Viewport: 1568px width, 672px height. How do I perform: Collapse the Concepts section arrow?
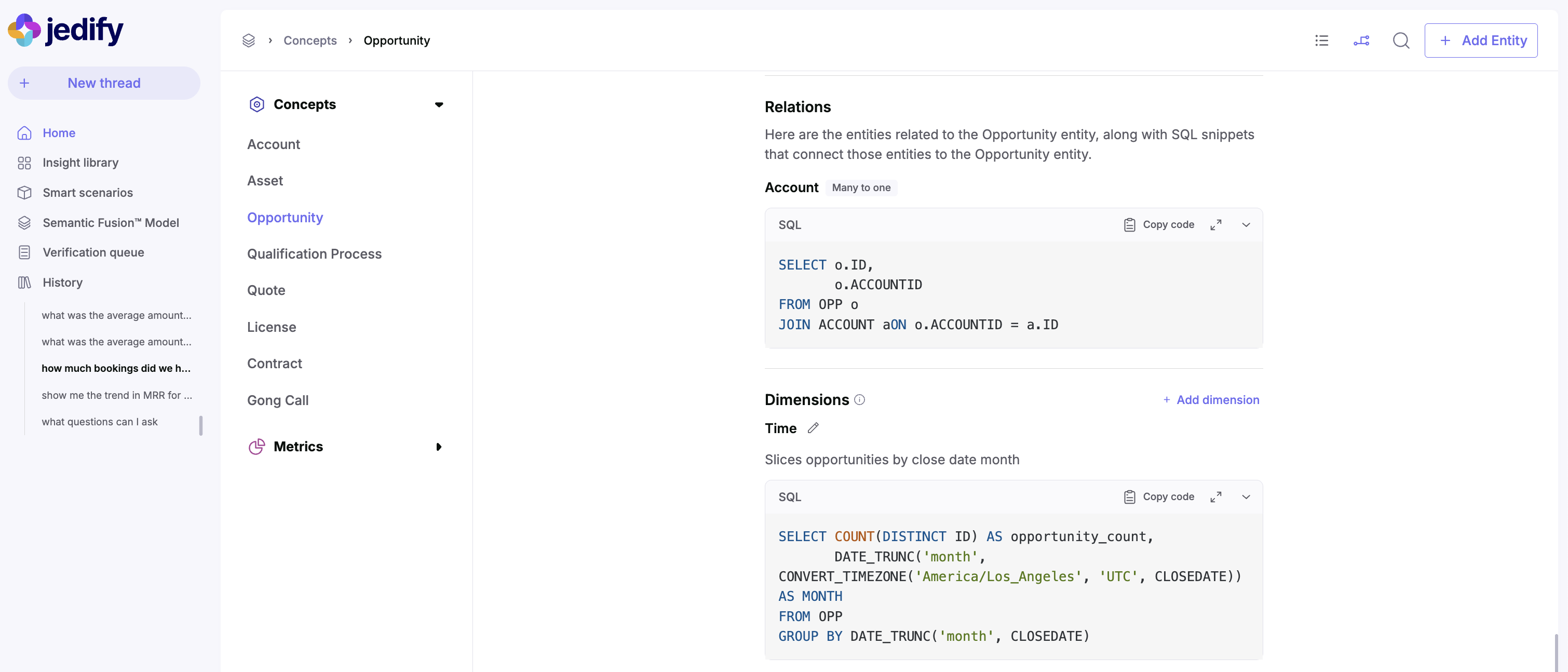click(x=439, y=105)
